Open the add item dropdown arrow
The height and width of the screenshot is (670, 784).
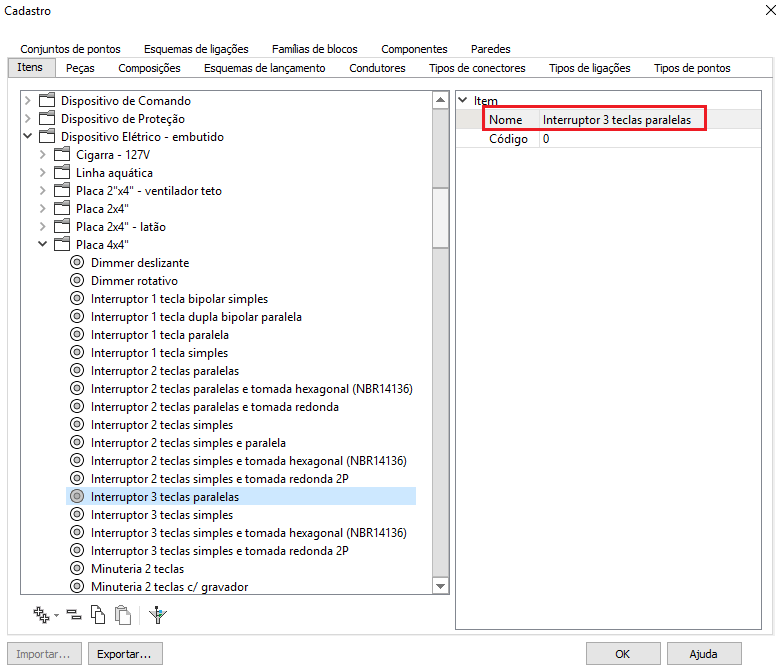click(x=57, y=616)
